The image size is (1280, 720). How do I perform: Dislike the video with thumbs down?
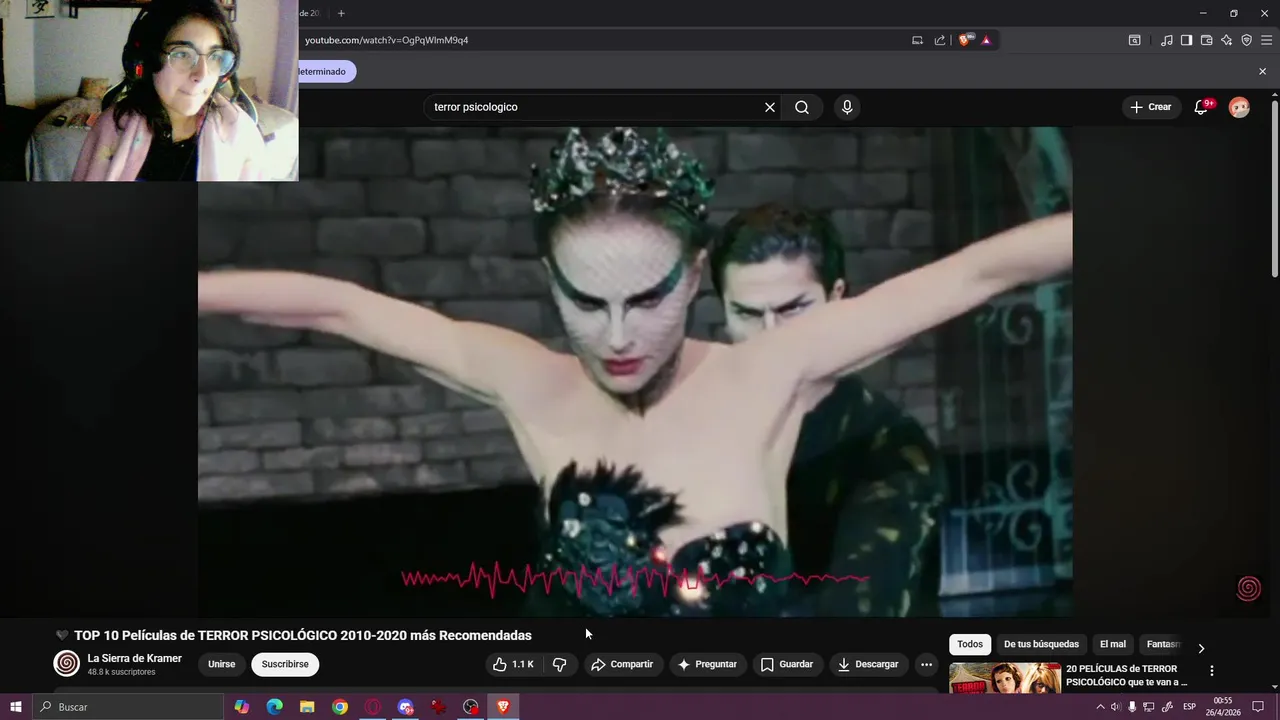[x=560, y=664]
